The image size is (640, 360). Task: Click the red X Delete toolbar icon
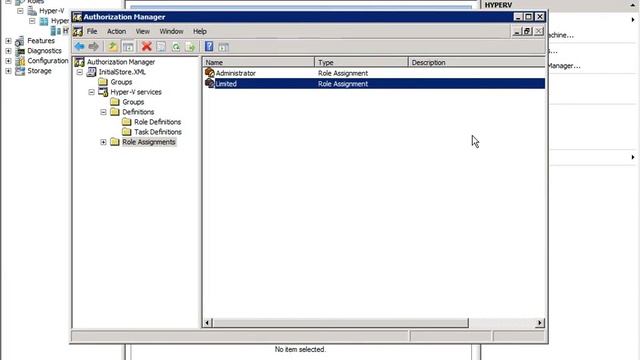pyautogui.click(x=147, y=47)
